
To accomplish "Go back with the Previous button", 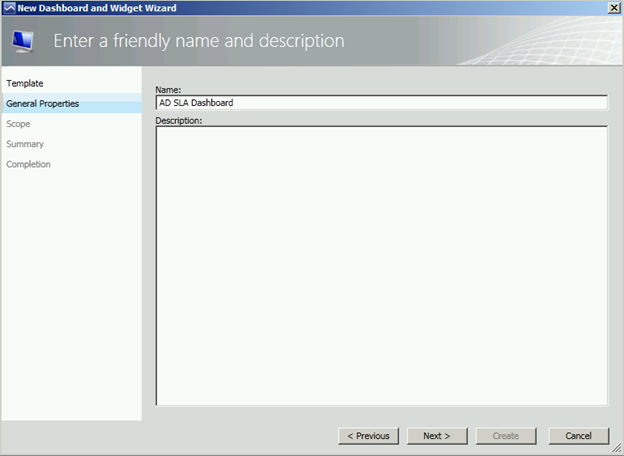I will pyautogui.click(x=369, y=436).
